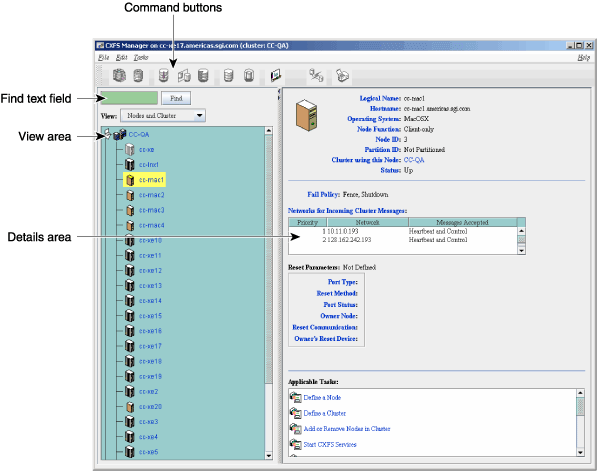Click the server icon beside cc-xe11

click(130, 255)
